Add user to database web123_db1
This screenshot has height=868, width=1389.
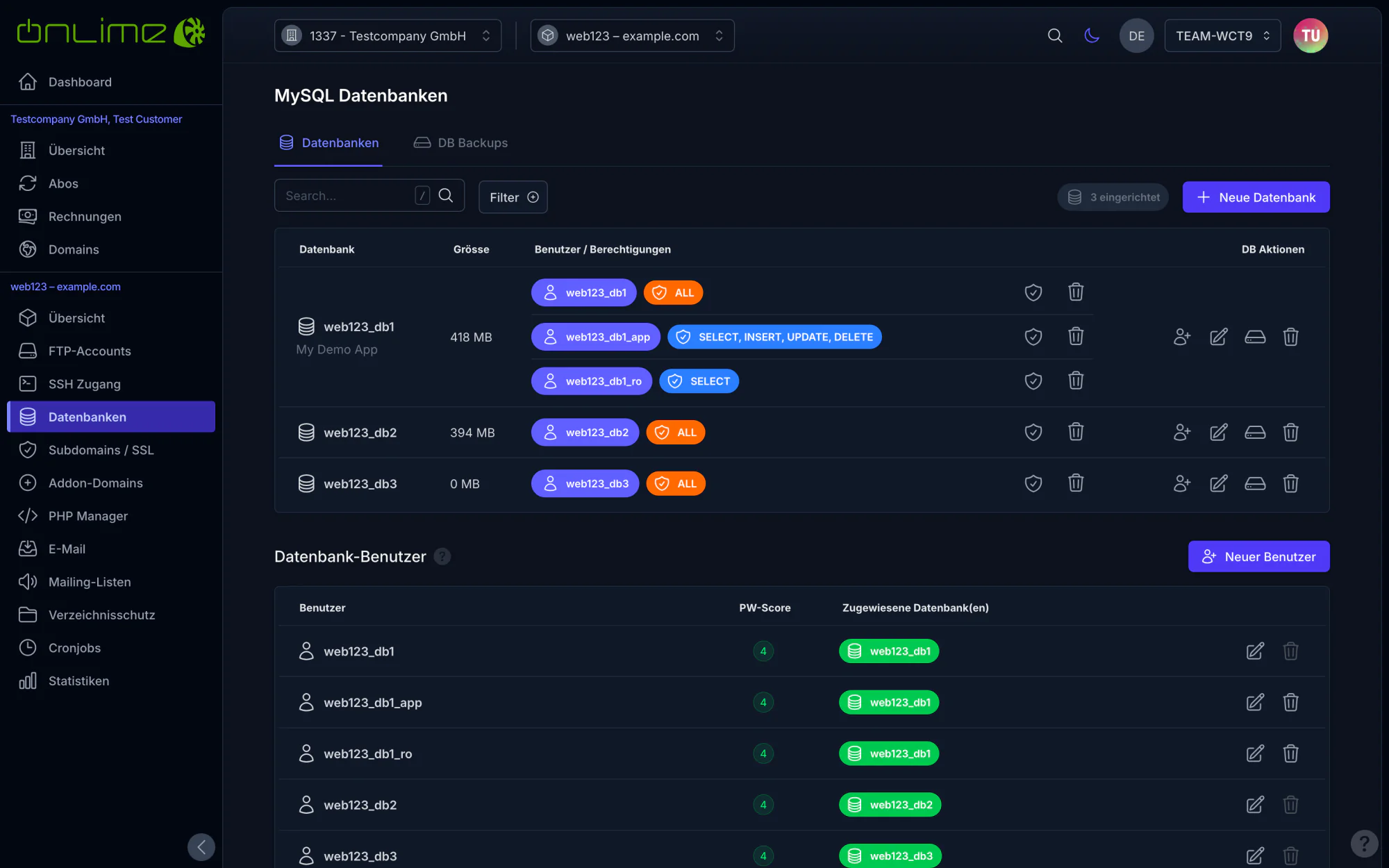pos(1181,337)
